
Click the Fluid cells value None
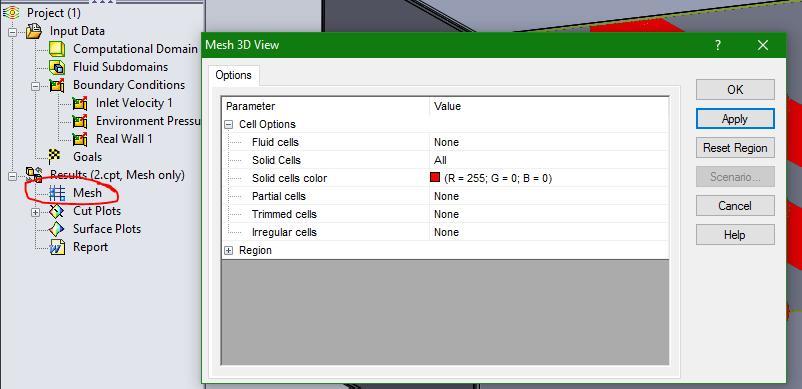pyautogui.click(x=447, y=142)
